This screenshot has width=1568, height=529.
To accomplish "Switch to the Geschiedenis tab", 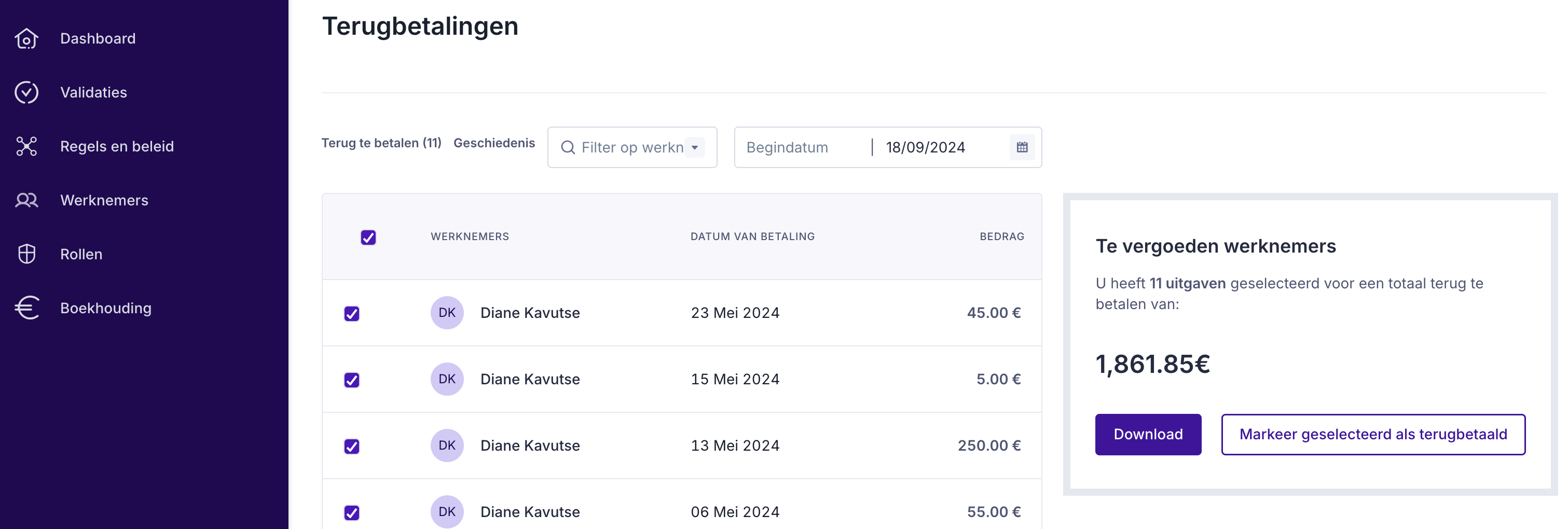I will point(493,143).
